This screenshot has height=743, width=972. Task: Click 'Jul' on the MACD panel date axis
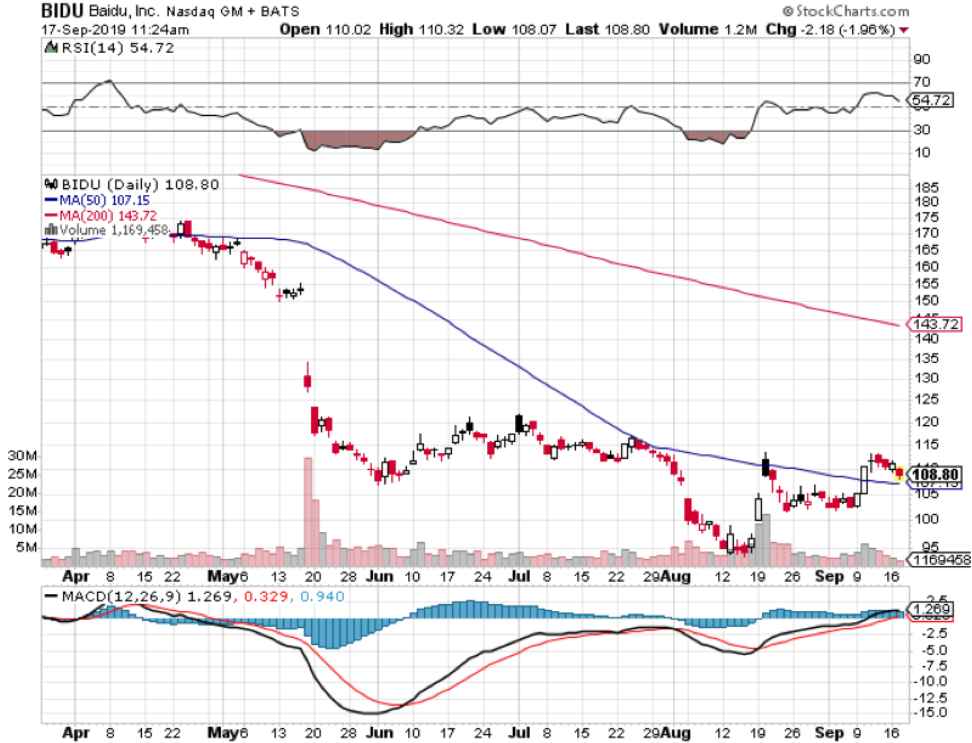(519, 732)
